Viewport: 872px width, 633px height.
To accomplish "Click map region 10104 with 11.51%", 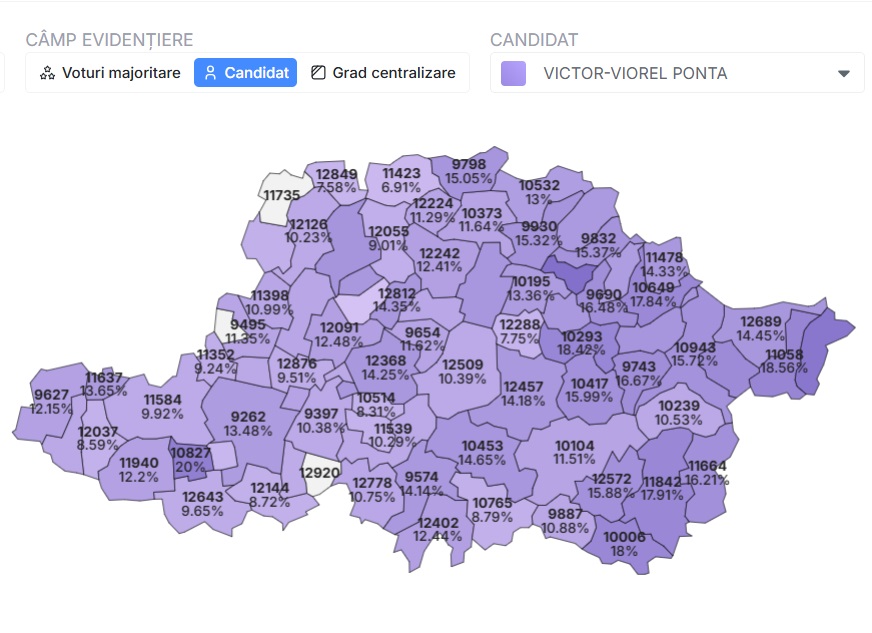I will (x=574, y=452).
